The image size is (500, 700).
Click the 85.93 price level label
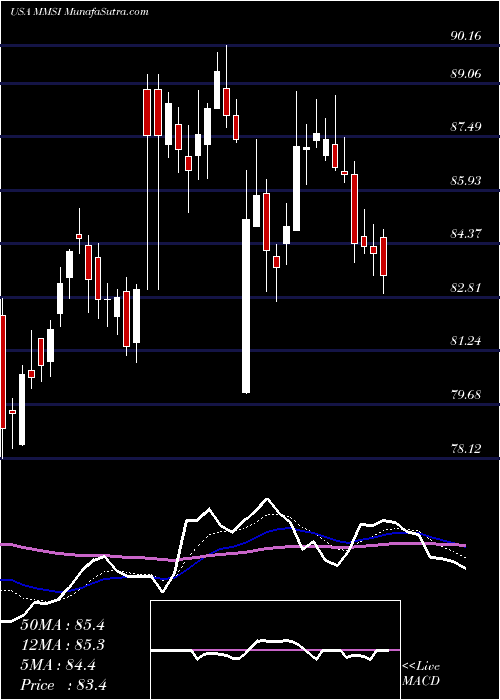[466, 181]
